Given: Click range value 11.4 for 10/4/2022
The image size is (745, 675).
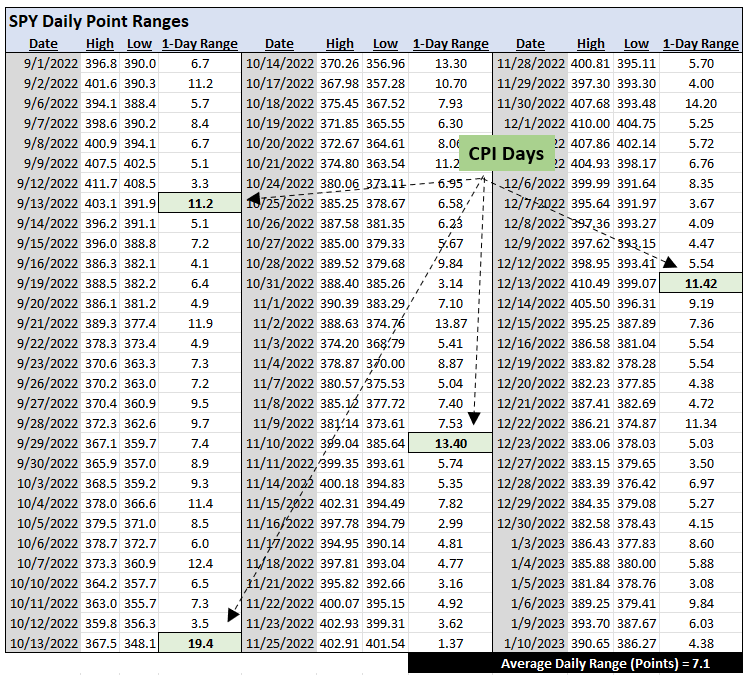Looking at the screenshot, I should tap(200, 504).
